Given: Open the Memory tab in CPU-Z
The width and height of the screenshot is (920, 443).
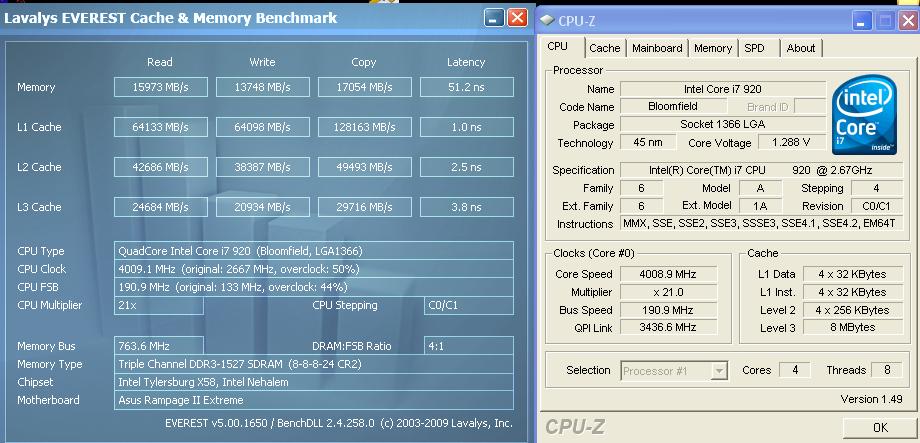Looking at the screenshot, I should [x=713, y=48].
